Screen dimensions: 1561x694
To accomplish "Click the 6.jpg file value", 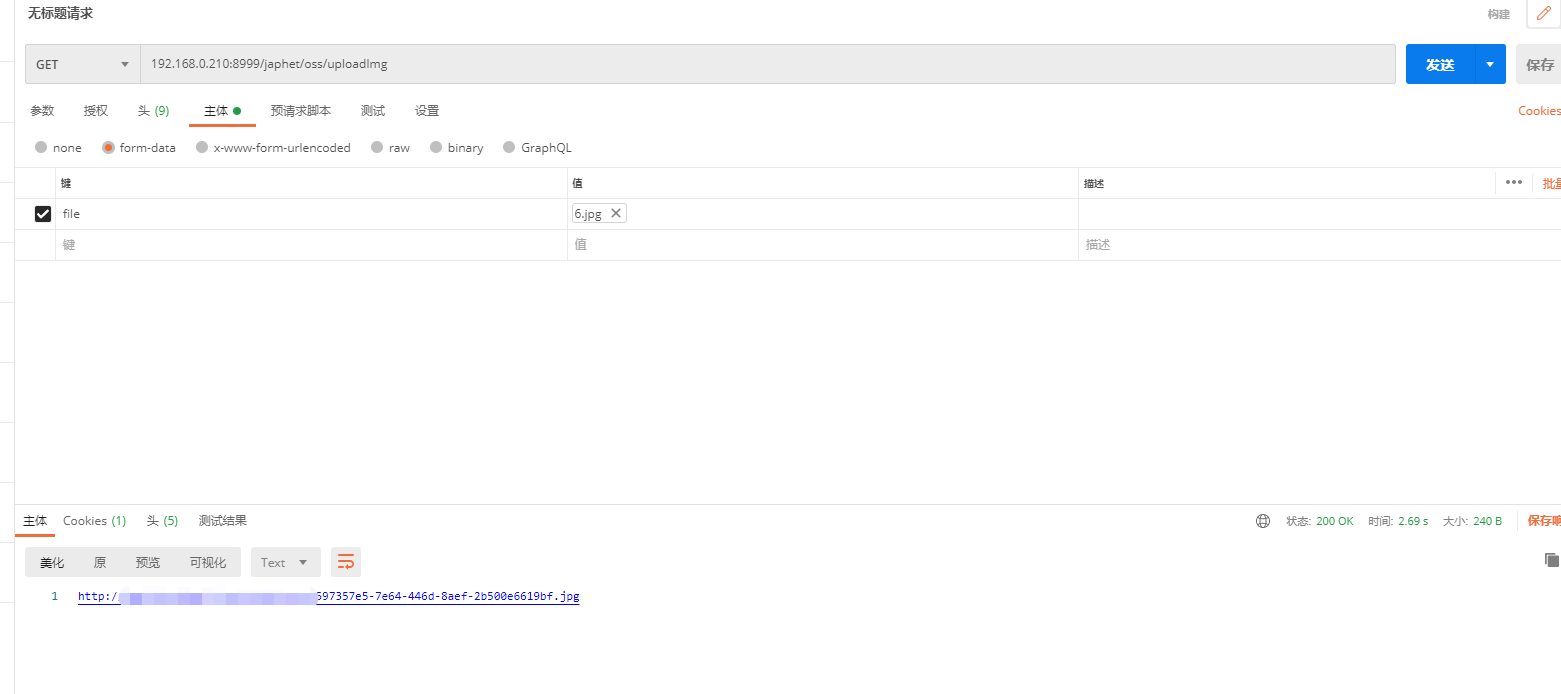I will point(588,213).
